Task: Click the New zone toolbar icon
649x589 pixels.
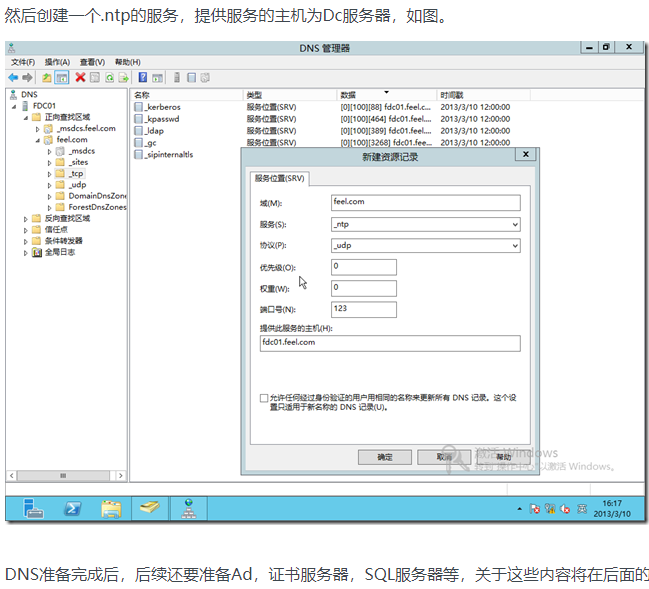Action: point(191,77)
